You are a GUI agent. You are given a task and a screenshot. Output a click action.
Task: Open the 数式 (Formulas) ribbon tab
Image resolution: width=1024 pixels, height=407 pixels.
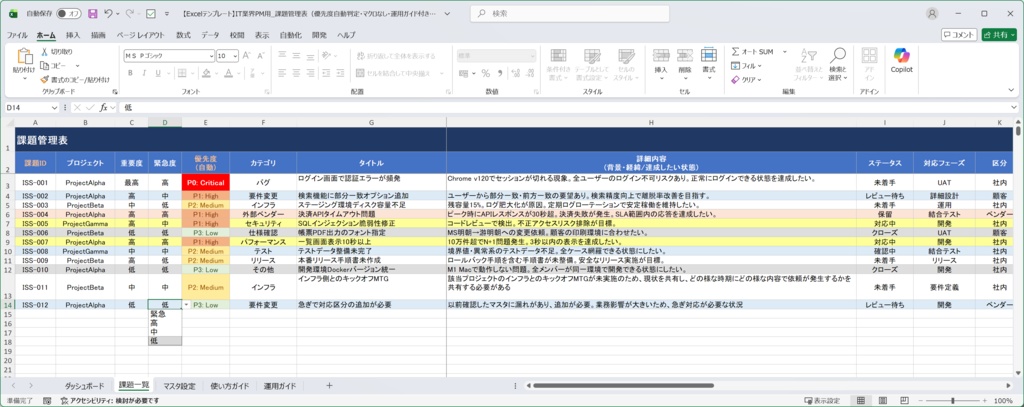tap(184, 35)
